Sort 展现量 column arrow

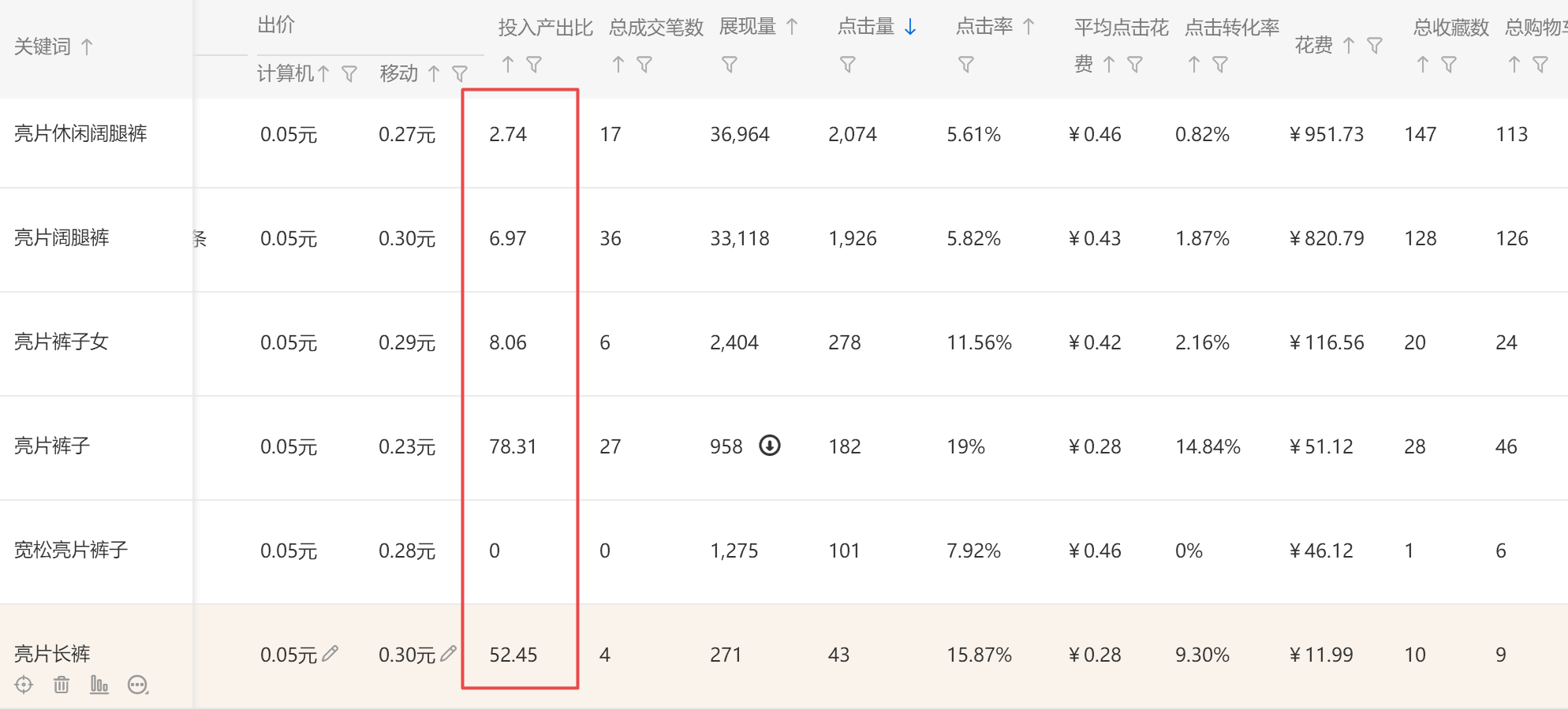click(x=792, y=27)
